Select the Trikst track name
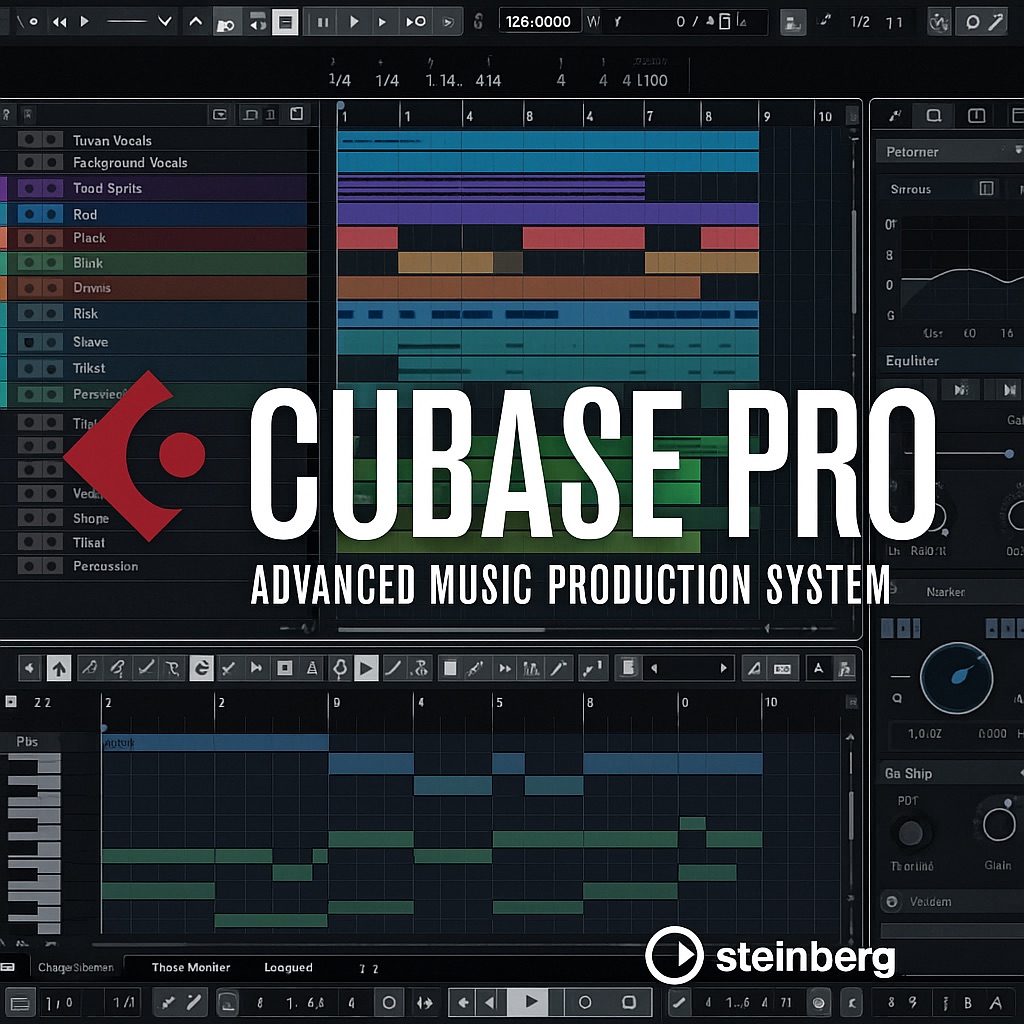Image resolution: width=1024 pixels, height=1024 pixels. point(89,368)
